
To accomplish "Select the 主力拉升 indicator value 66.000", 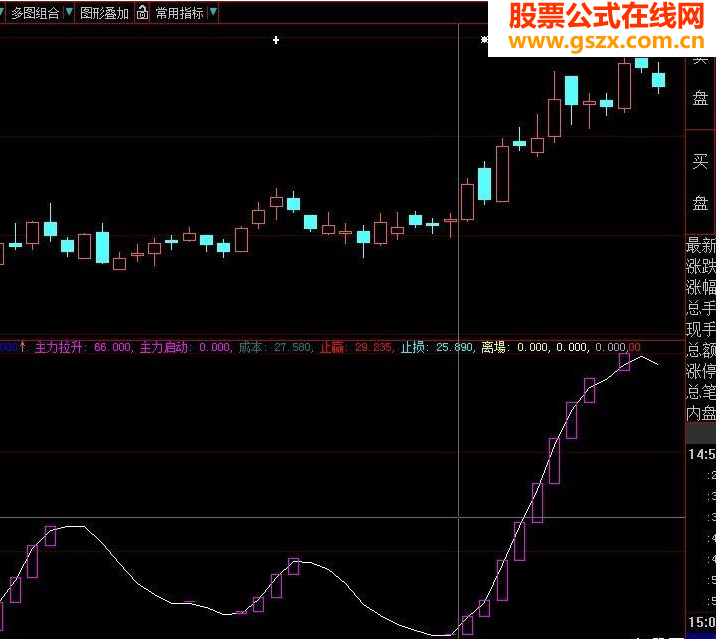I will [112, 348].
